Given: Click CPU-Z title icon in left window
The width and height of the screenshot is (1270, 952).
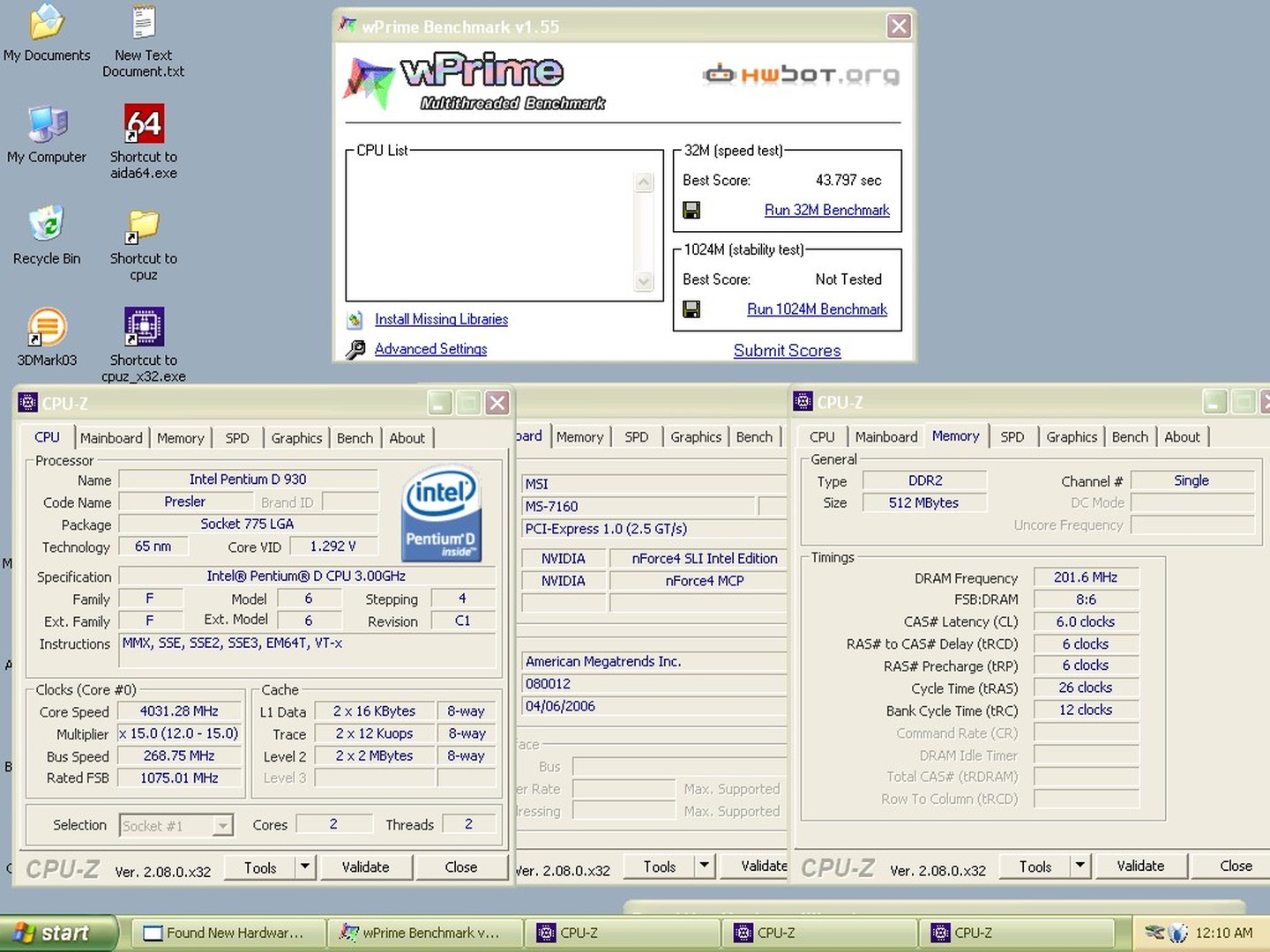Looking at the screenshot, I should pyautogui.click(x=28, y=403).
